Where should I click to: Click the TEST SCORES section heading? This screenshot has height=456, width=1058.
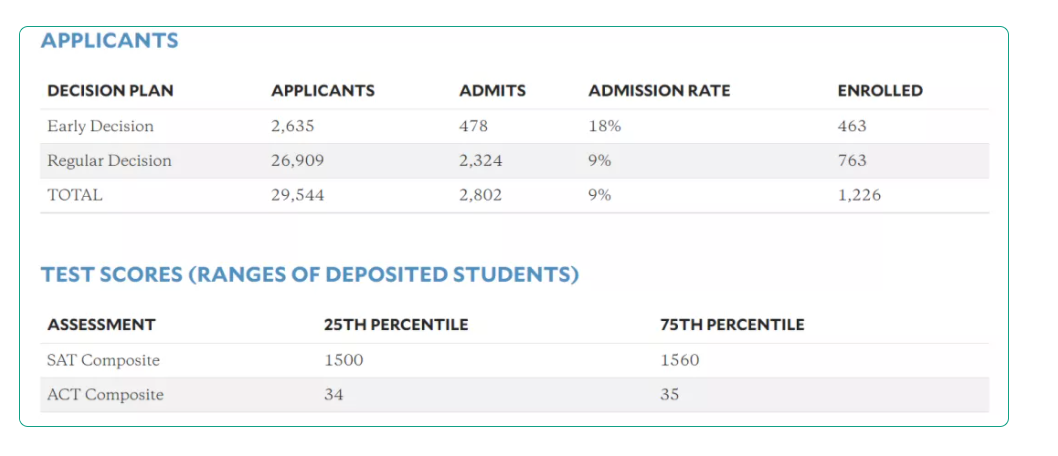310,275
